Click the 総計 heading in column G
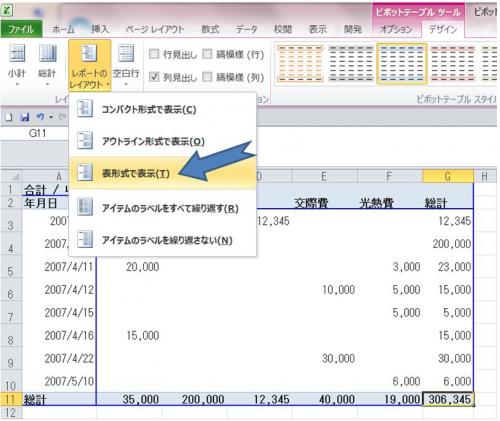The width and height of the screenshot is (500, 421). (x=448, y=203)
